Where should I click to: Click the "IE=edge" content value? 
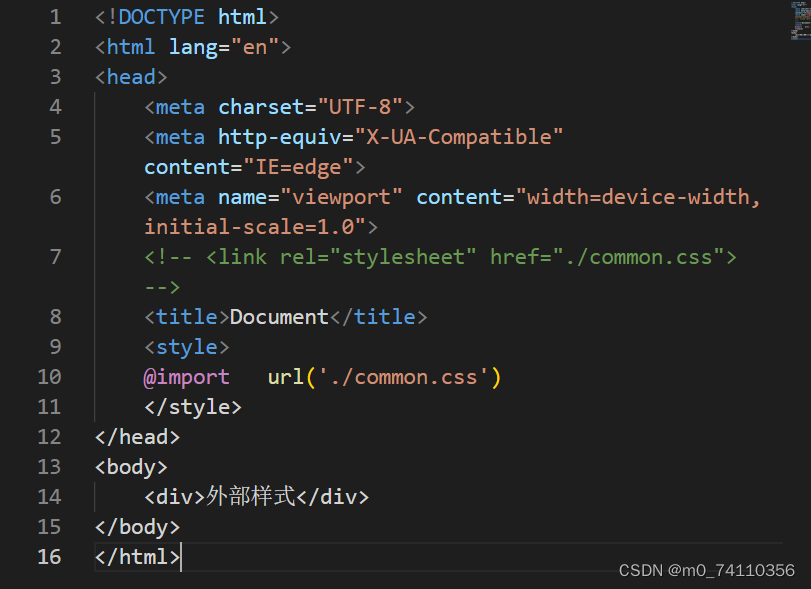pyautogui.click(x=298, y=168)
